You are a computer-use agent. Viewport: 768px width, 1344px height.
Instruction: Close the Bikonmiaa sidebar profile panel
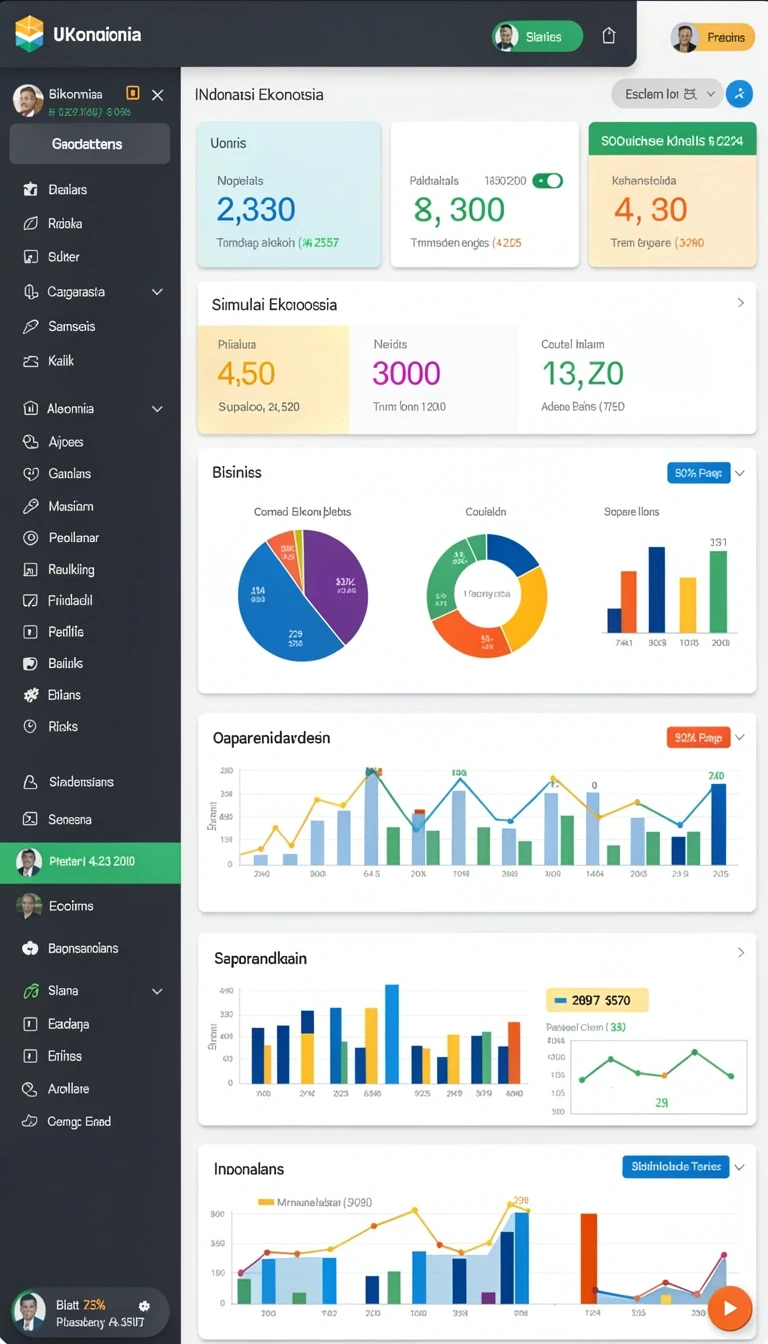tap(157, 95)
